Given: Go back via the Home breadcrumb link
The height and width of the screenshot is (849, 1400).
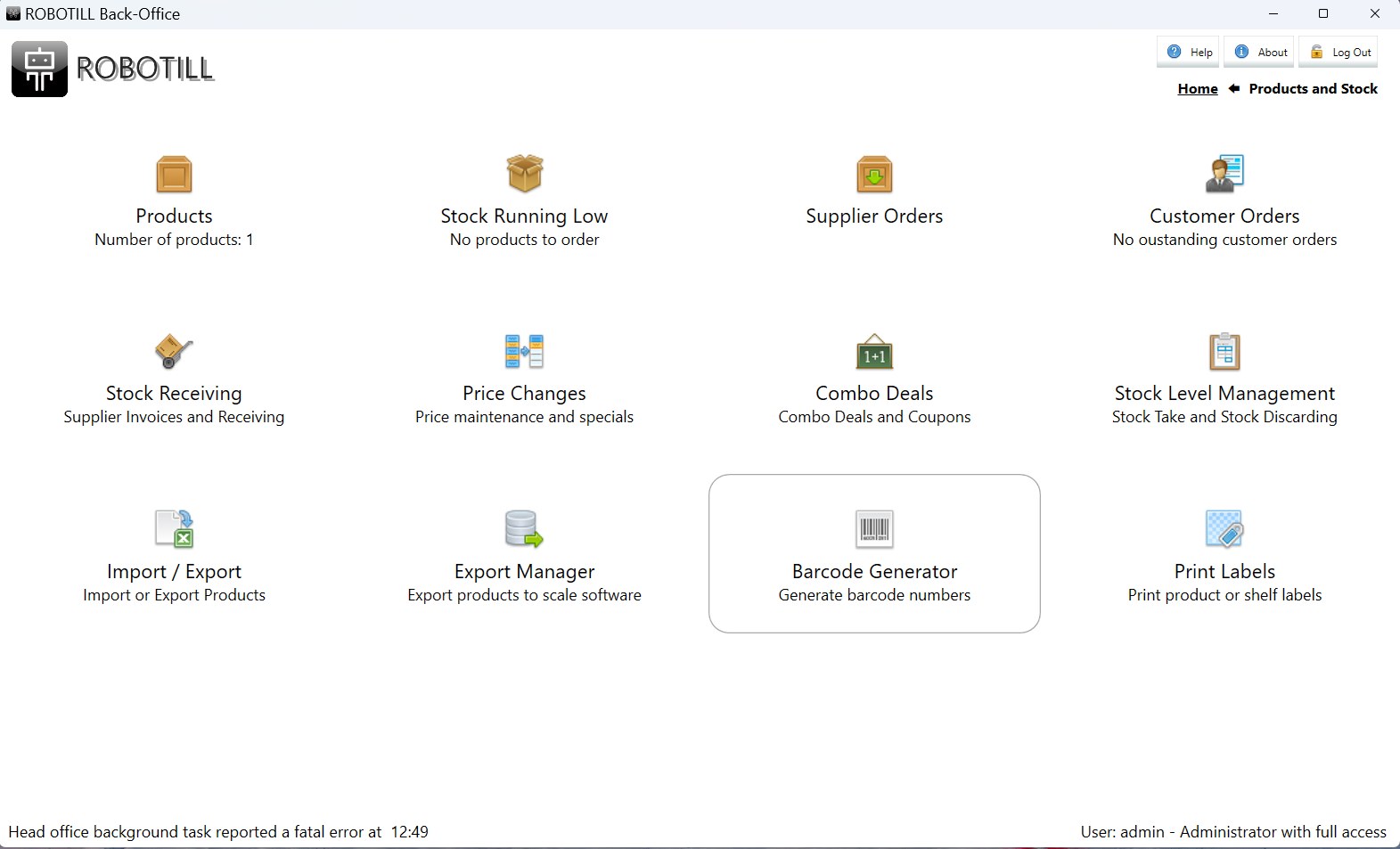Looking at the screenshot, I should point(1197,89).
